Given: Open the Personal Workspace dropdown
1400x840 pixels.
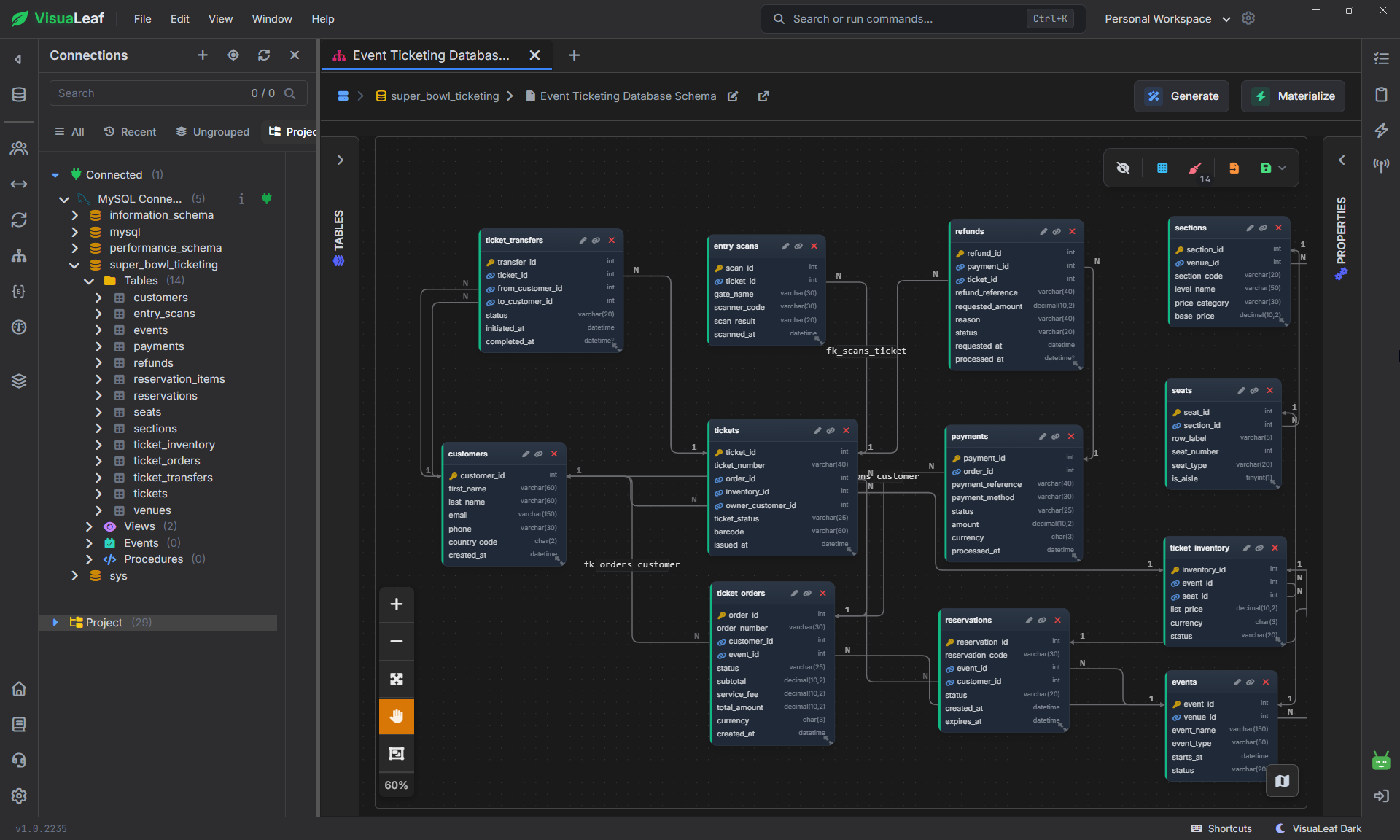Looking at the screenshot, I should point(1167,19).
